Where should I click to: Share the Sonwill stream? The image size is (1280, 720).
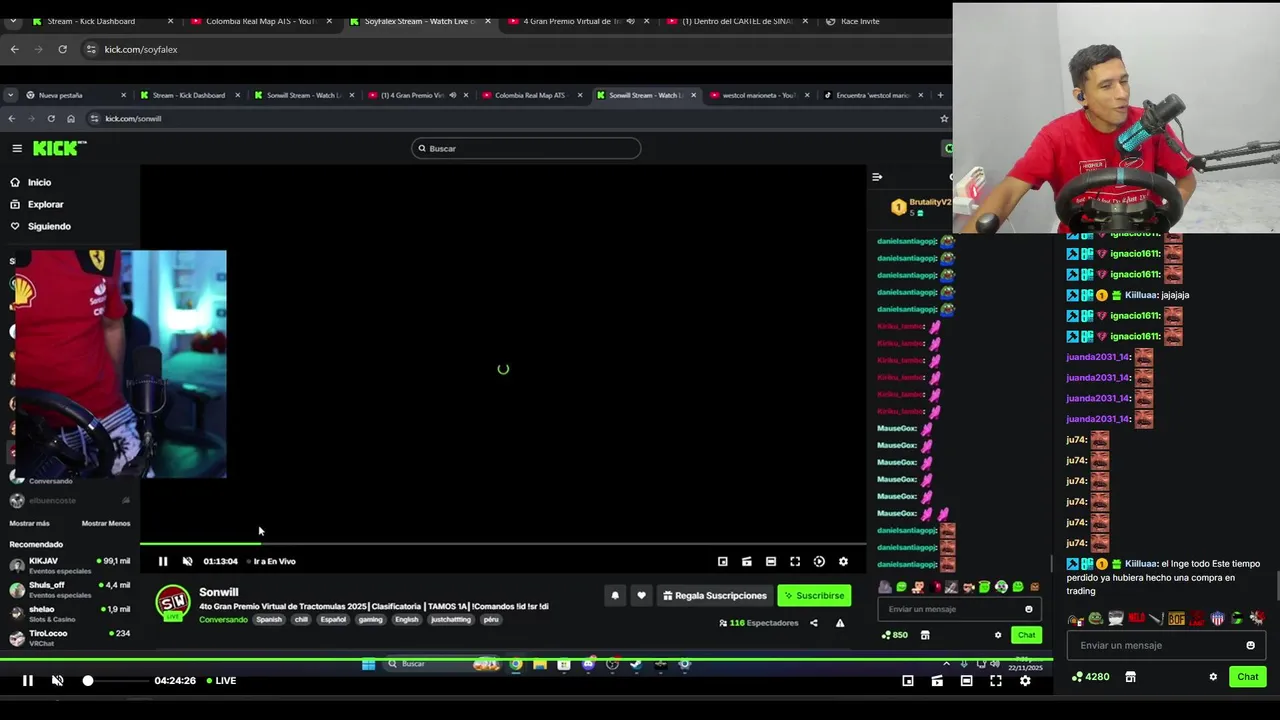coord(813,623)
